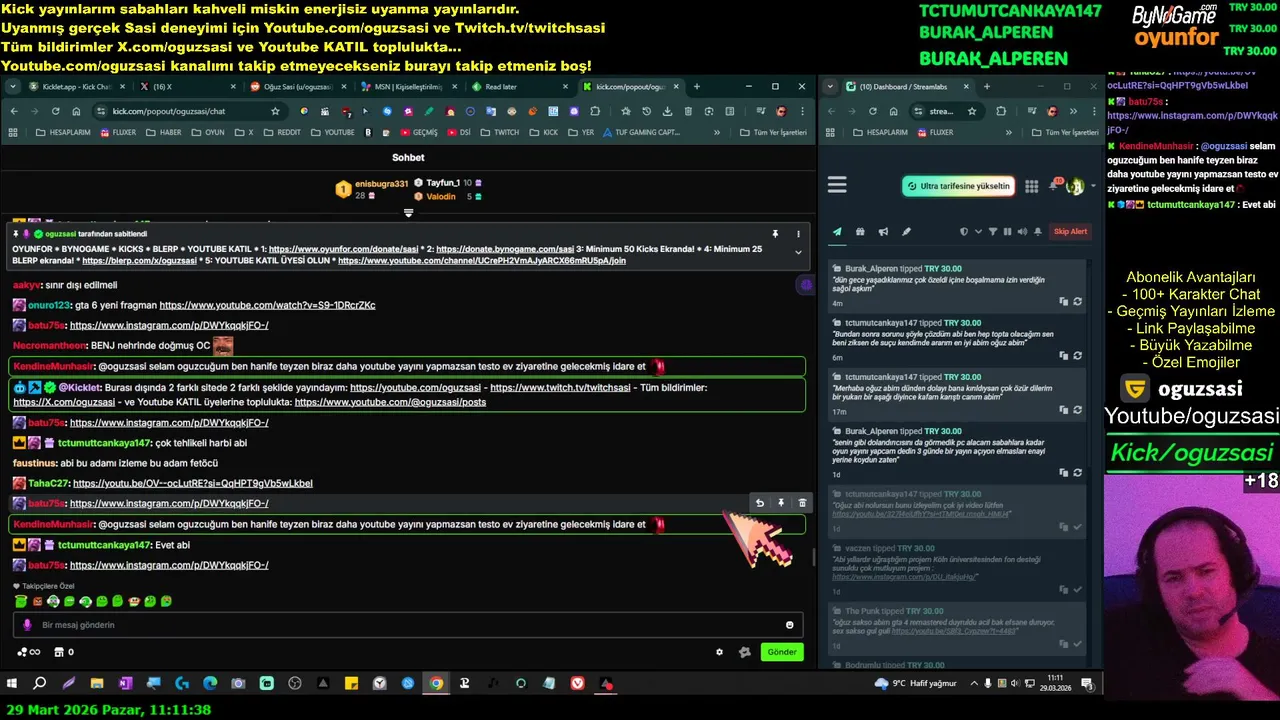Expand dropdown chevron next to shield icon
This screenshot has width=1280, height=720.
(x=977, y=232)
